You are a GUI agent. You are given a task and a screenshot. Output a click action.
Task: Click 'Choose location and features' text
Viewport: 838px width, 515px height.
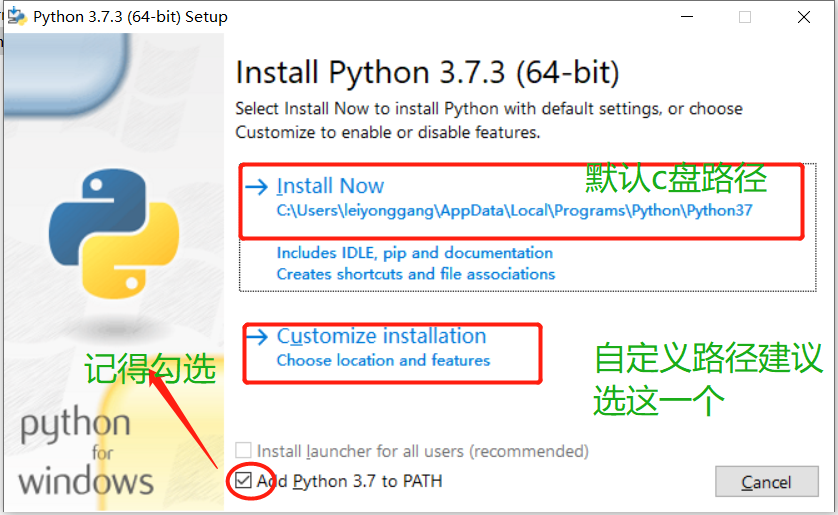[x=383, y=361]
